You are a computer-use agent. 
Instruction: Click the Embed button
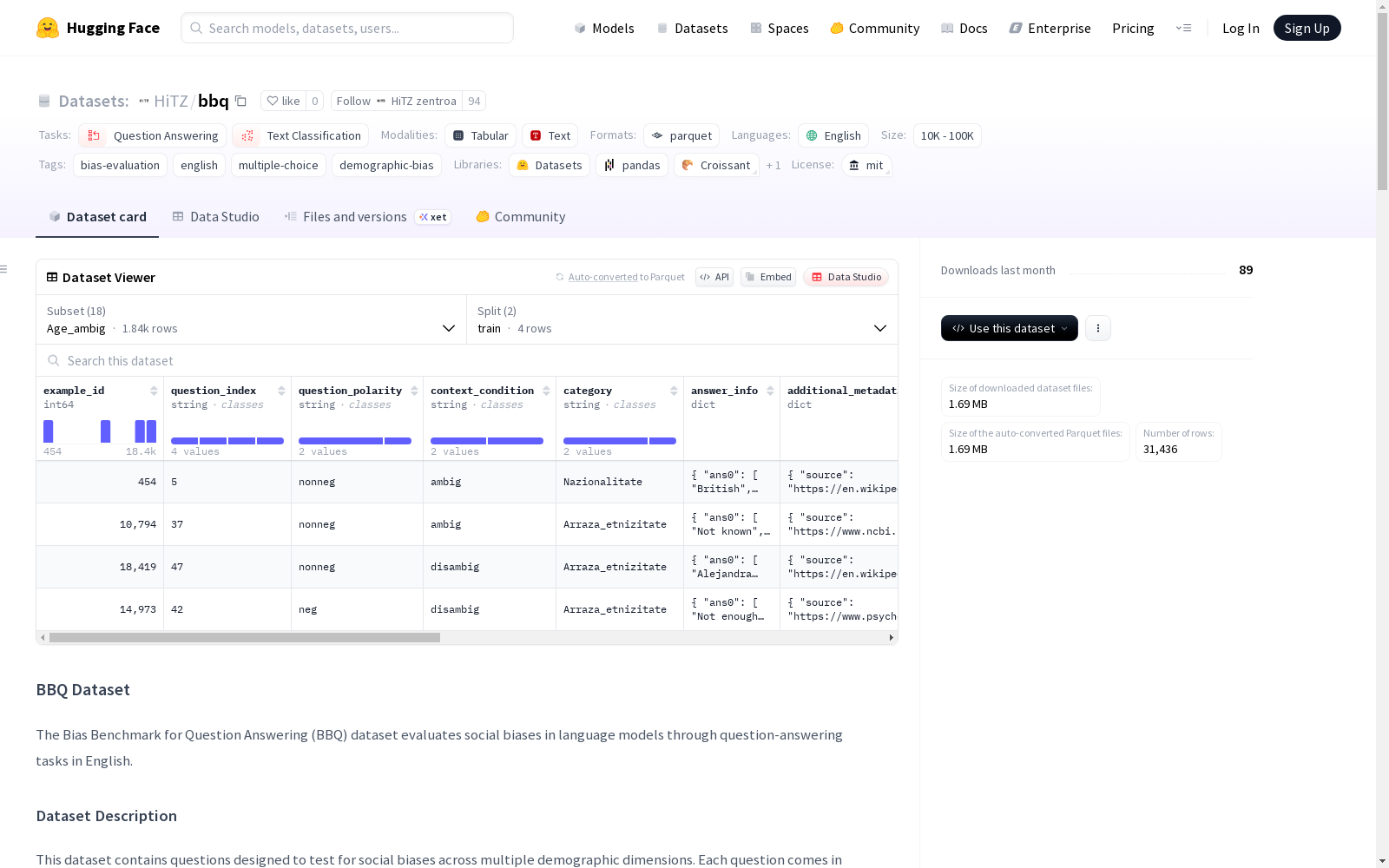768,277
